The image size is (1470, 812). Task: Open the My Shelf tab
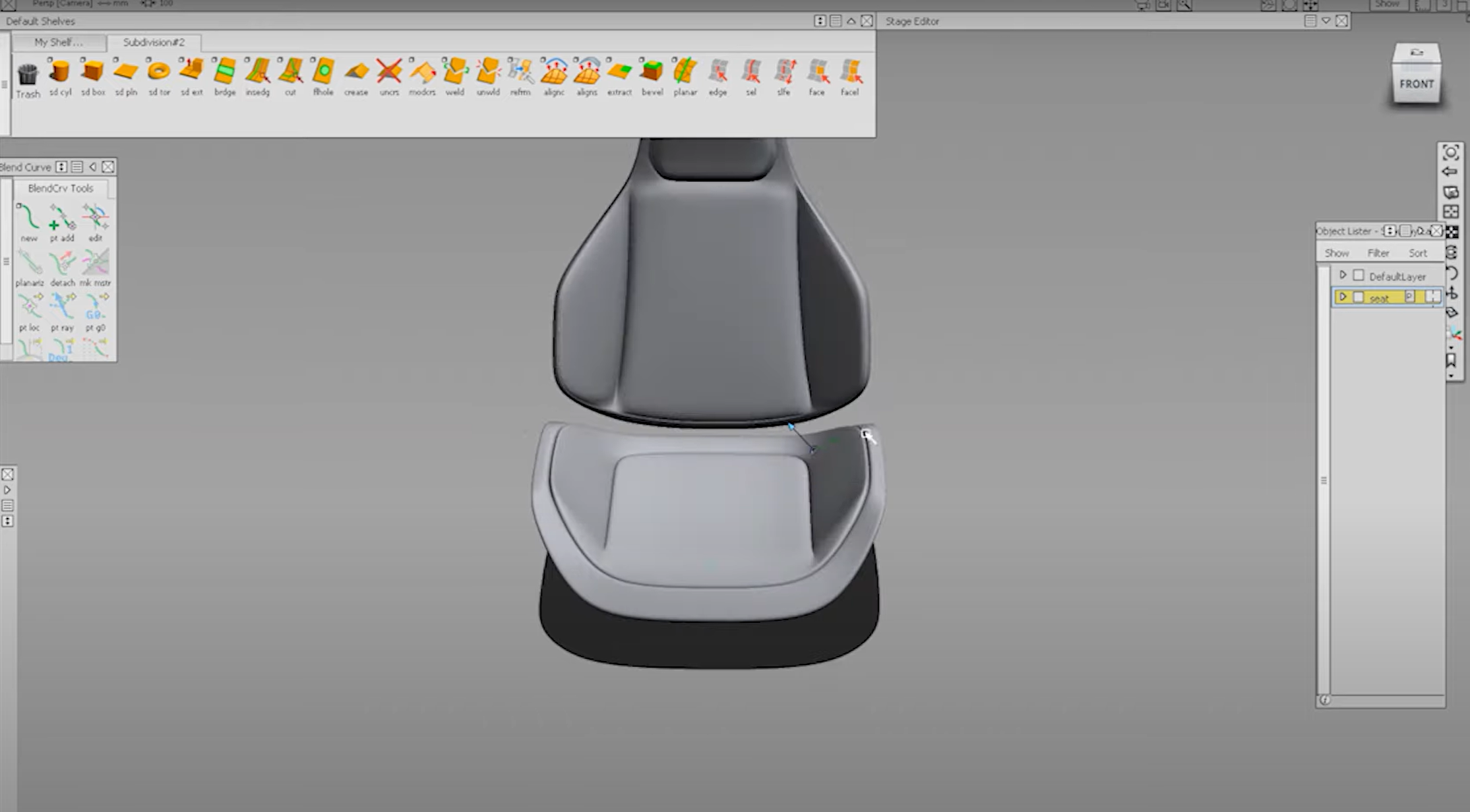57,42
